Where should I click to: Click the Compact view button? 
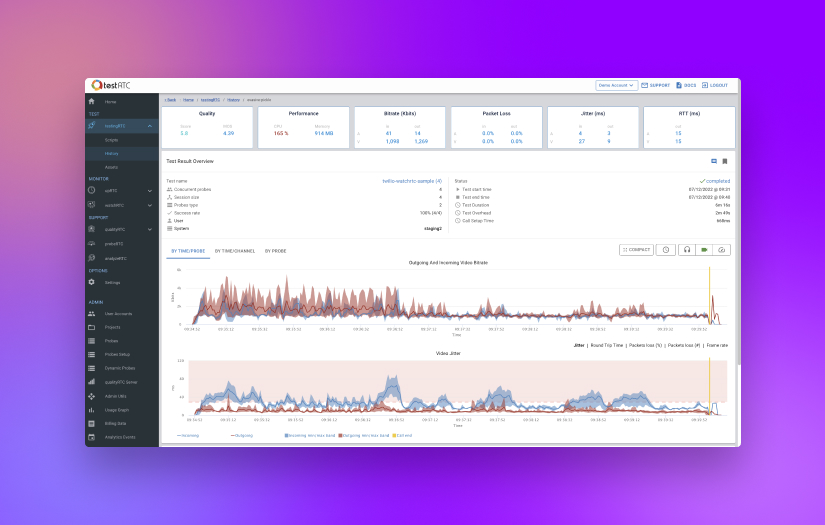pyautogui.click(x=636, y=250)
